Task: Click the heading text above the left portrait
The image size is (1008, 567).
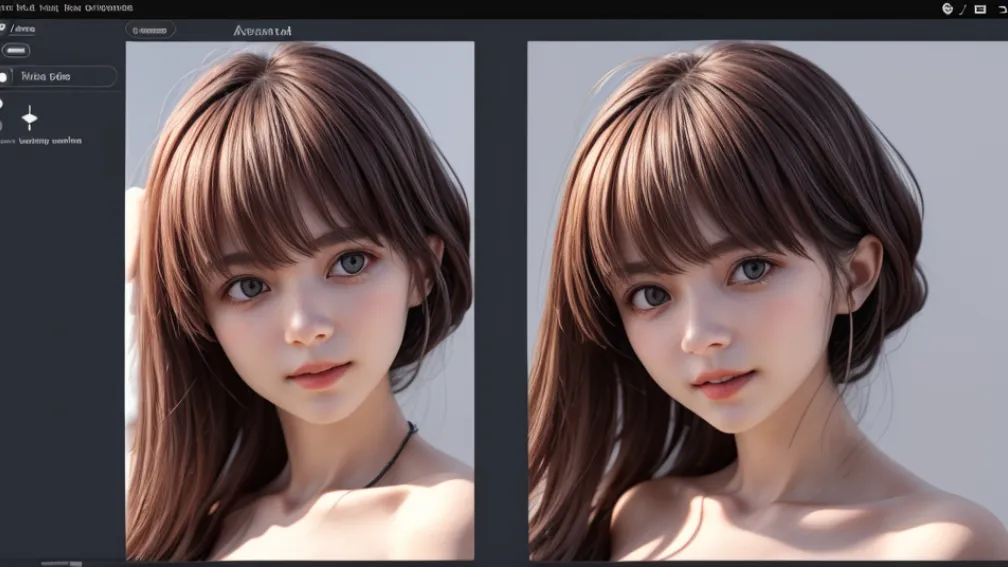Action: pyautogui.click(x=262, y=31)
